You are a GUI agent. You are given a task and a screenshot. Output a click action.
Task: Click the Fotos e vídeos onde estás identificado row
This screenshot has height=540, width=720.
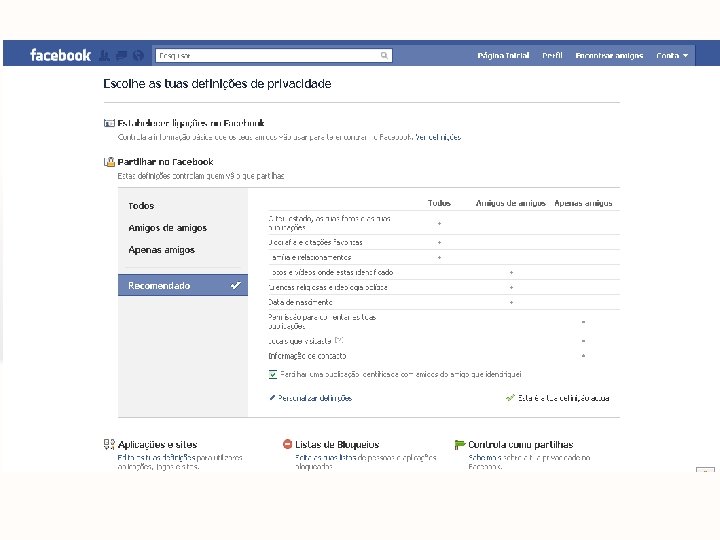(444, 272)
